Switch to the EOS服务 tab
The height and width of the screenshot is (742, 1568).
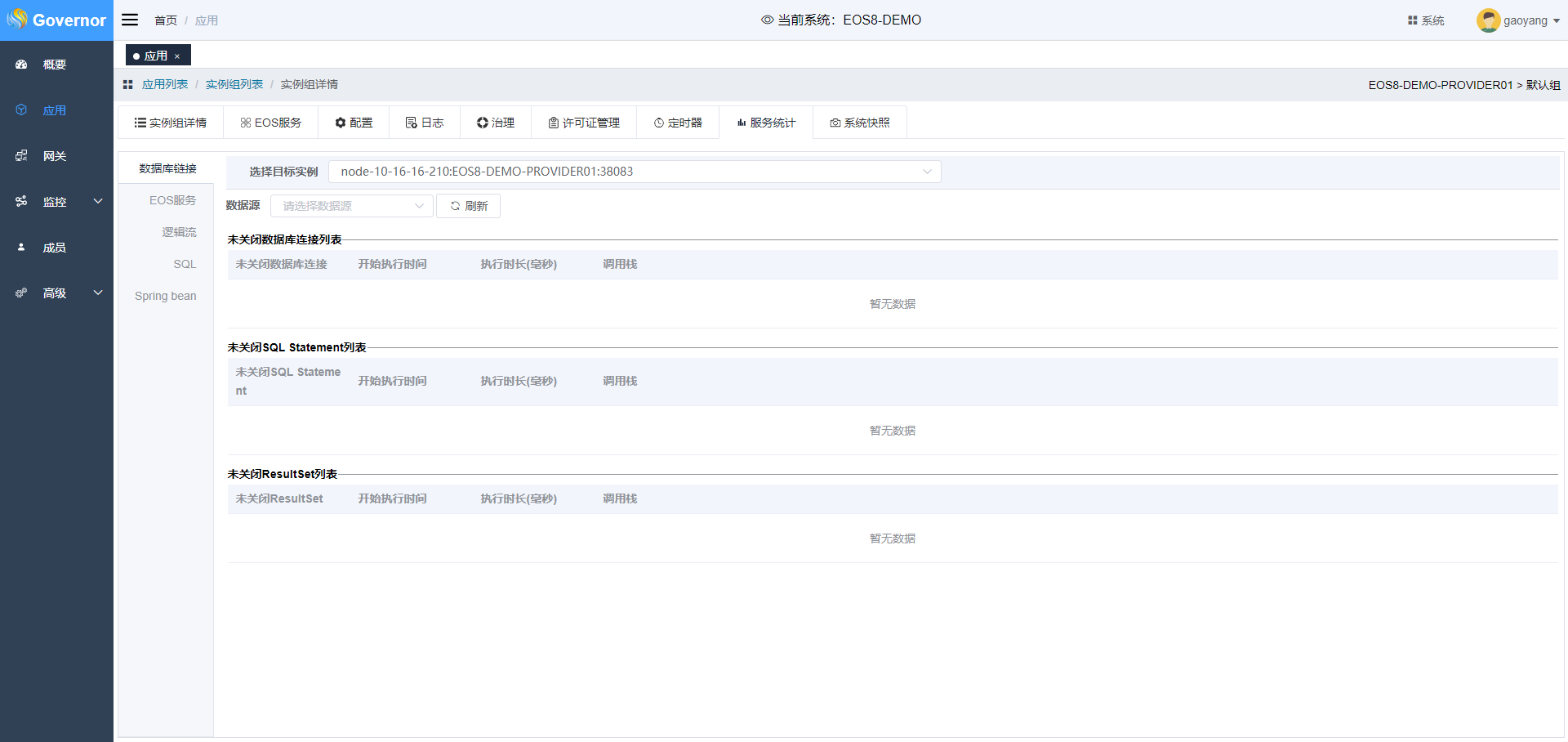coord(270,123)
